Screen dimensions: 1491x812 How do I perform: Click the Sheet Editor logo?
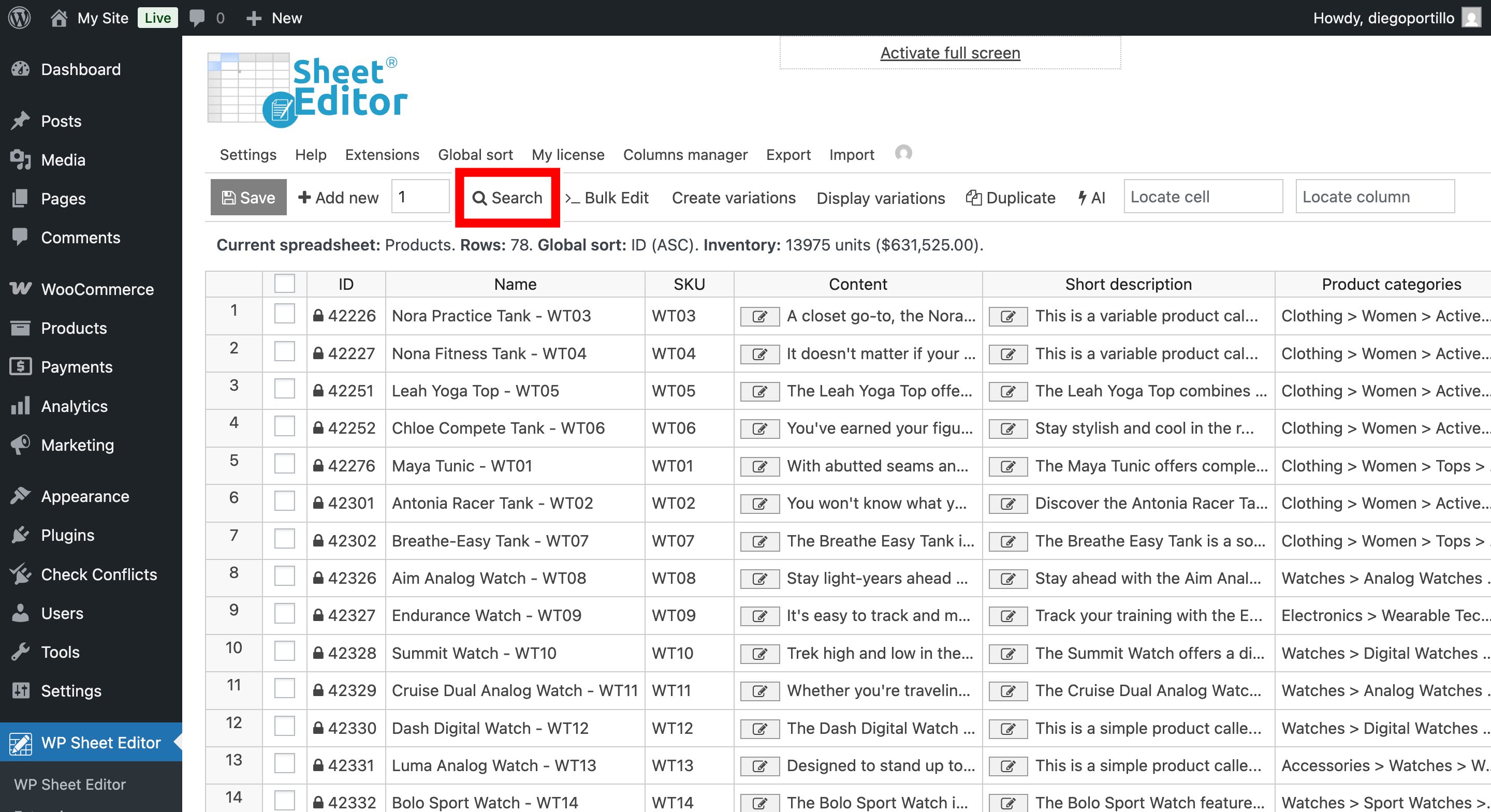pyautogui.click(x=307, y=87)
